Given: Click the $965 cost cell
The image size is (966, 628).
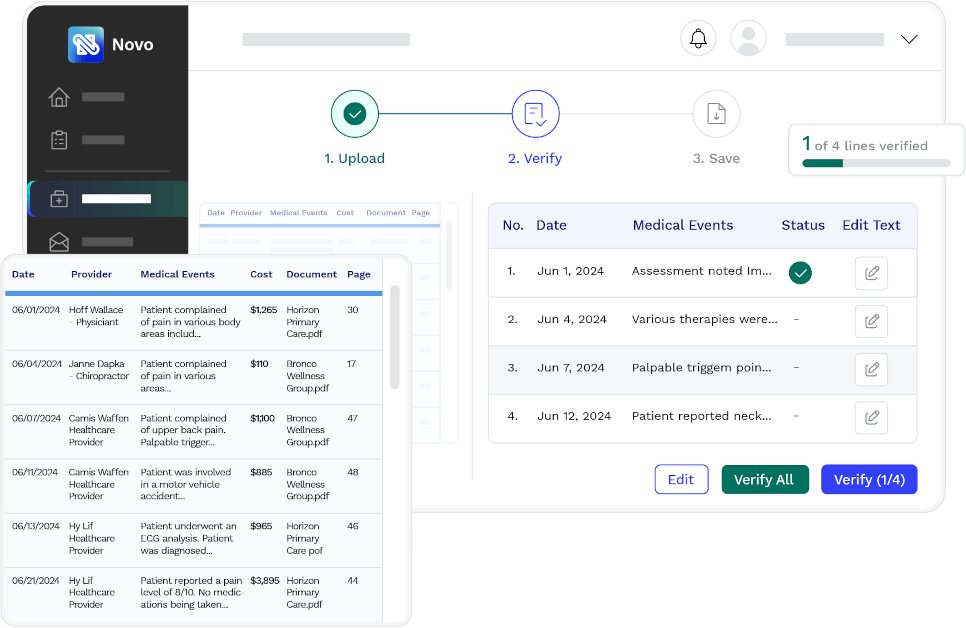Looking at the screenshot, I should point(261,526).
